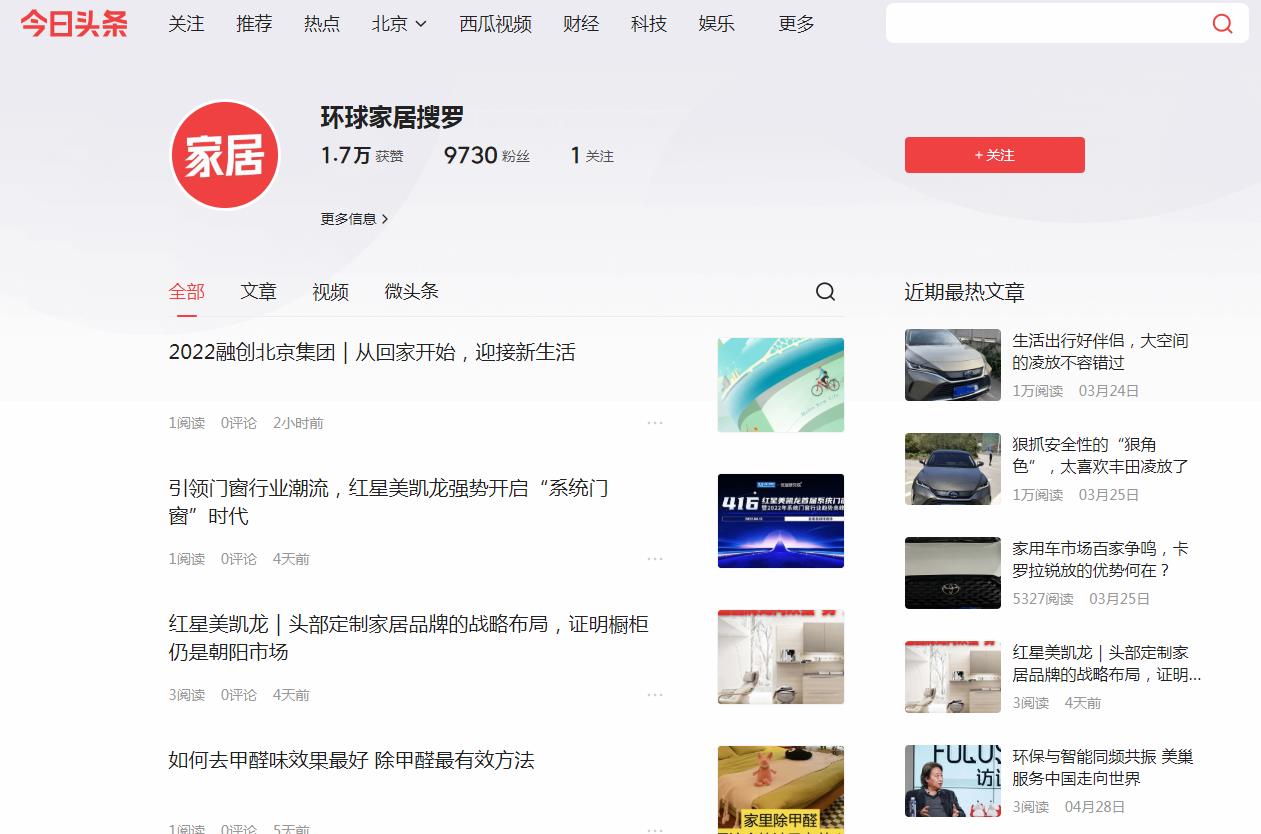Open 娱乐 channel
The height and width of the screenshot is (834, 1261).
(x=717, y=23)
